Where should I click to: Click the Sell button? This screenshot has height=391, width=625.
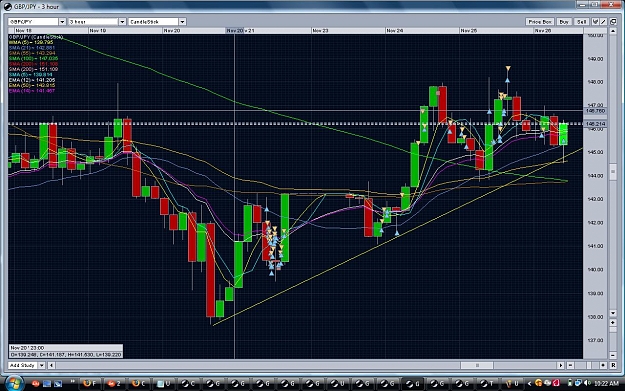click(x=582, y=22)
